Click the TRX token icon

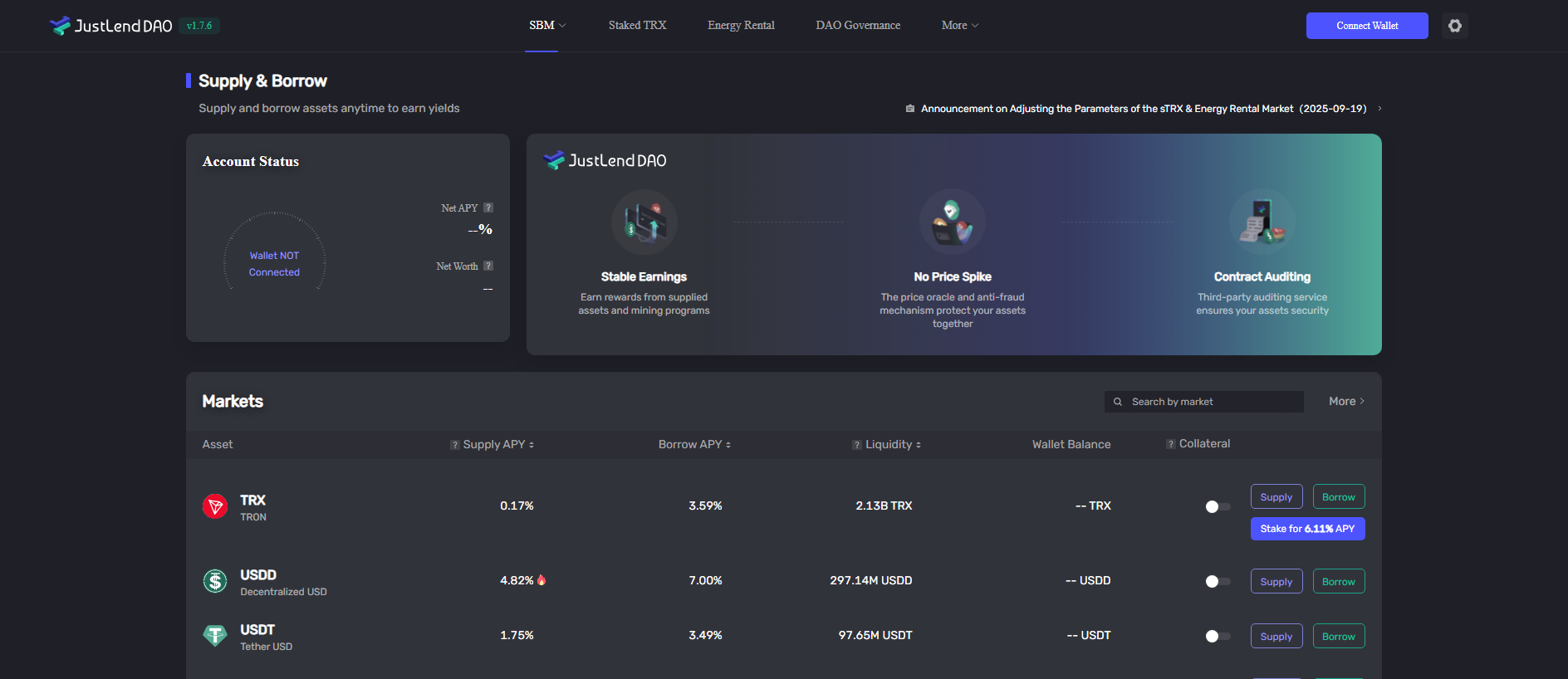tap(215, 506)
